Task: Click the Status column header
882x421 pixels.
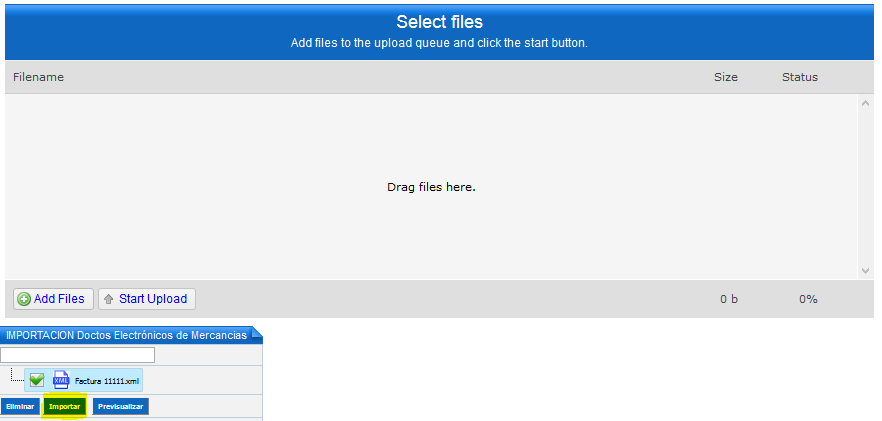Action: (799, 77)
